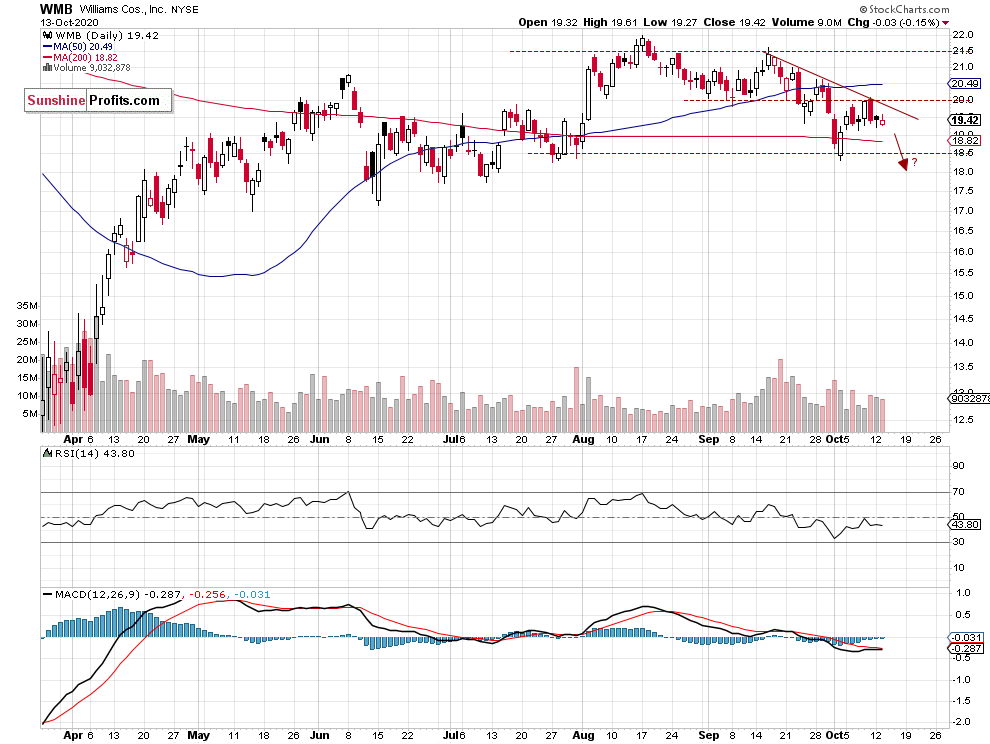Click the 9032878 volume tag on right axis
This screenshot has width=990, height=744.
pyautogui.click(x=969, y=399)
